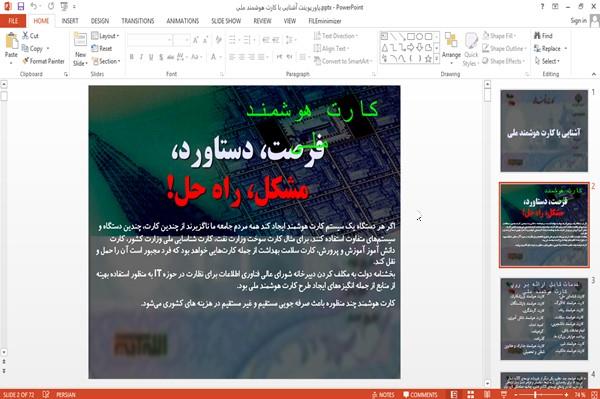Open the font name combo box
The width and height of the screenshot is (600, 399).
click(x=149, y=40)
